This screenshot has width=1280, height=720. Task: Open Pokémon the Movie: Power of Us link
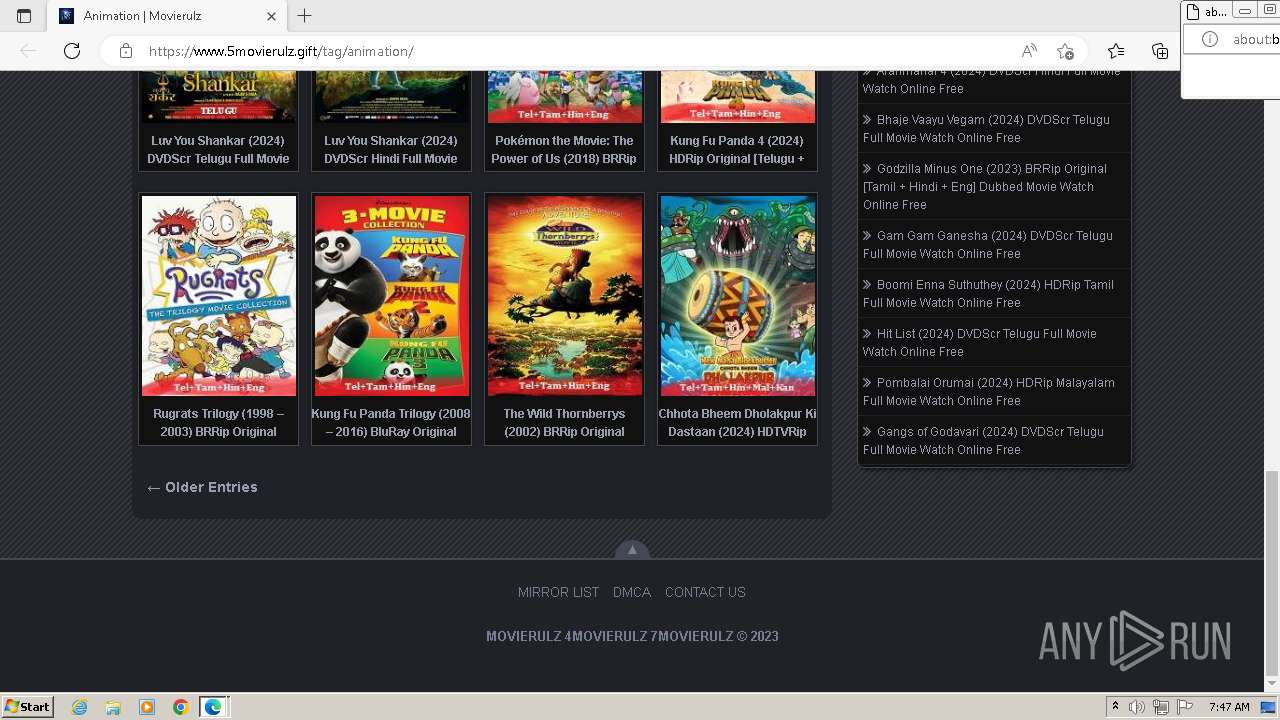(x=564, y=149)
